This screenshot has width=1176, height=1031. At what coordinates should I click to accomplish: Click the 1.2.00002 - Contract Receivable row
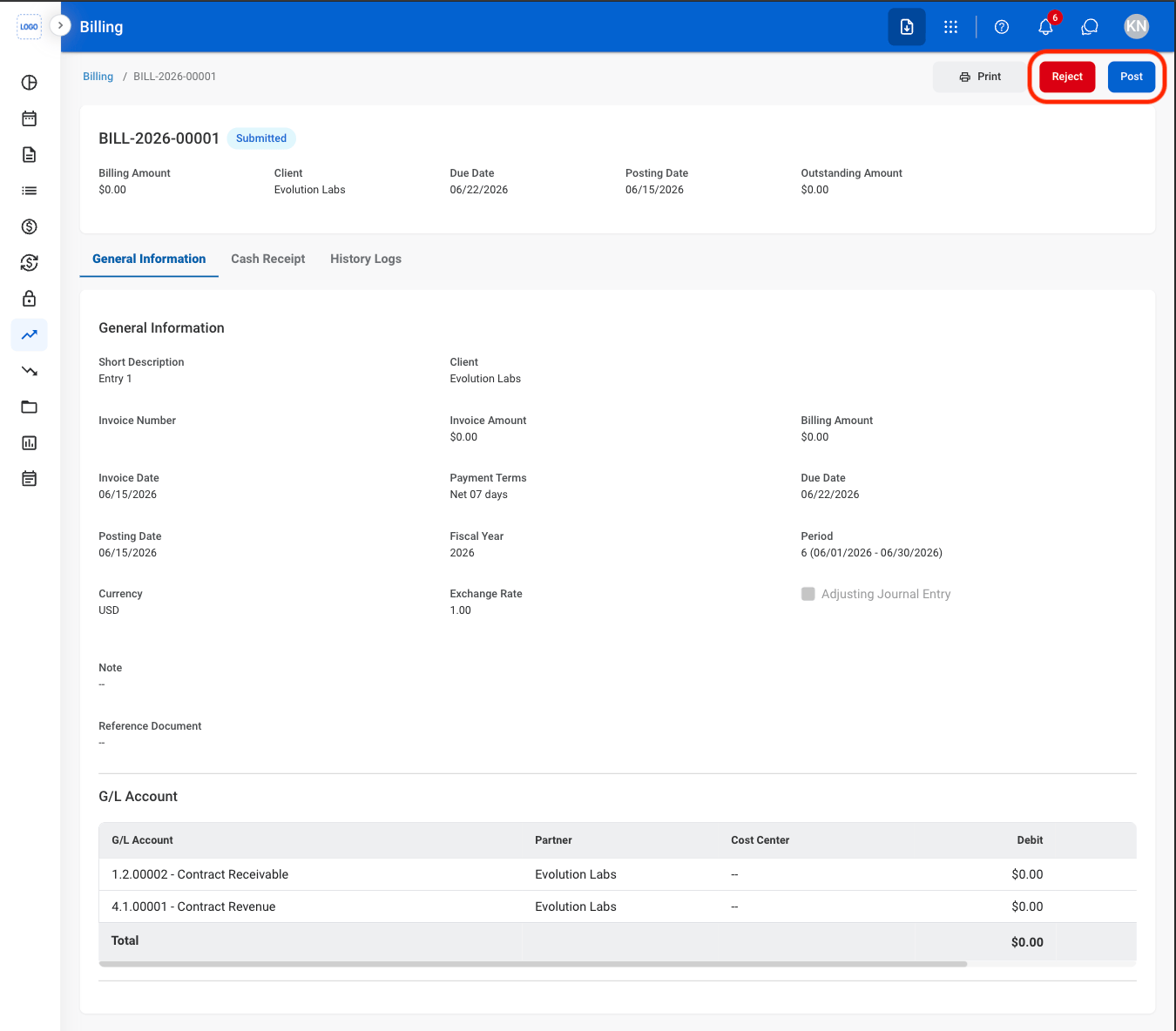(x=618, y=874)
